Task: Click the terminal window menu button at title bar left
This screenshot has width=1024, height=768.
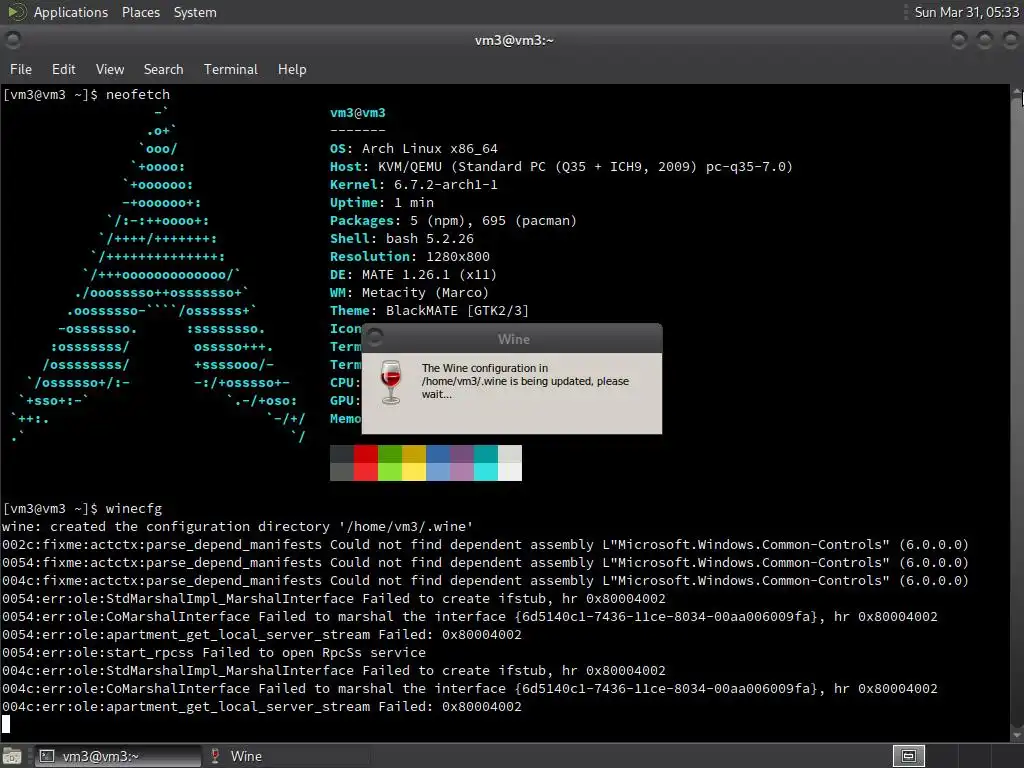Action: (x=12, y=40)
